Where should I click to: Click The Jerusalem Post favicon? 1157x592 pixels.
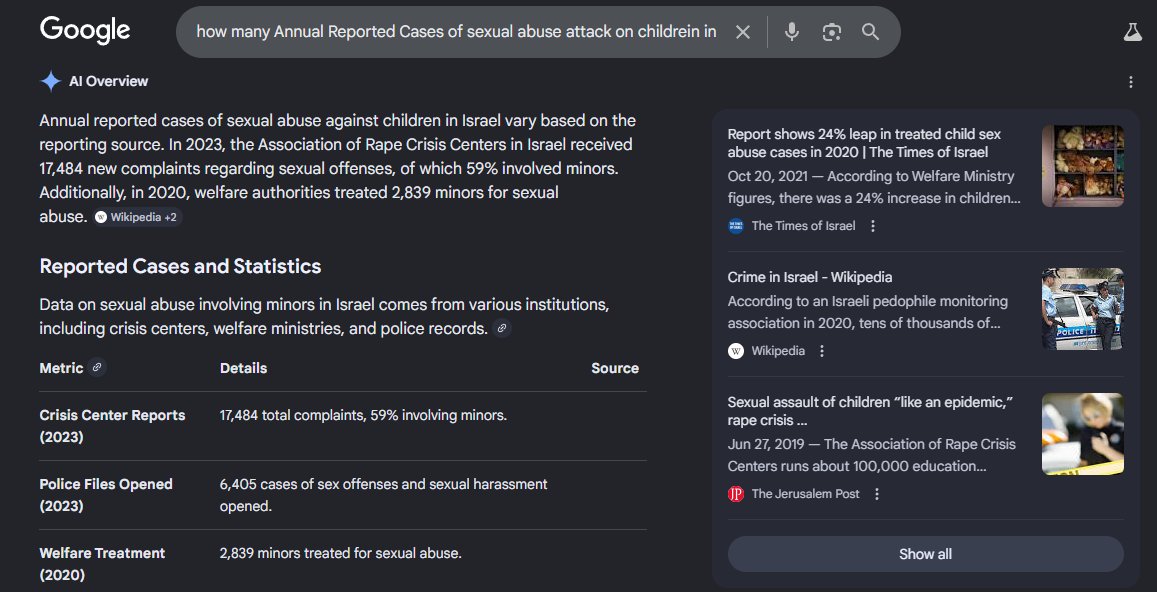point(736,494)
